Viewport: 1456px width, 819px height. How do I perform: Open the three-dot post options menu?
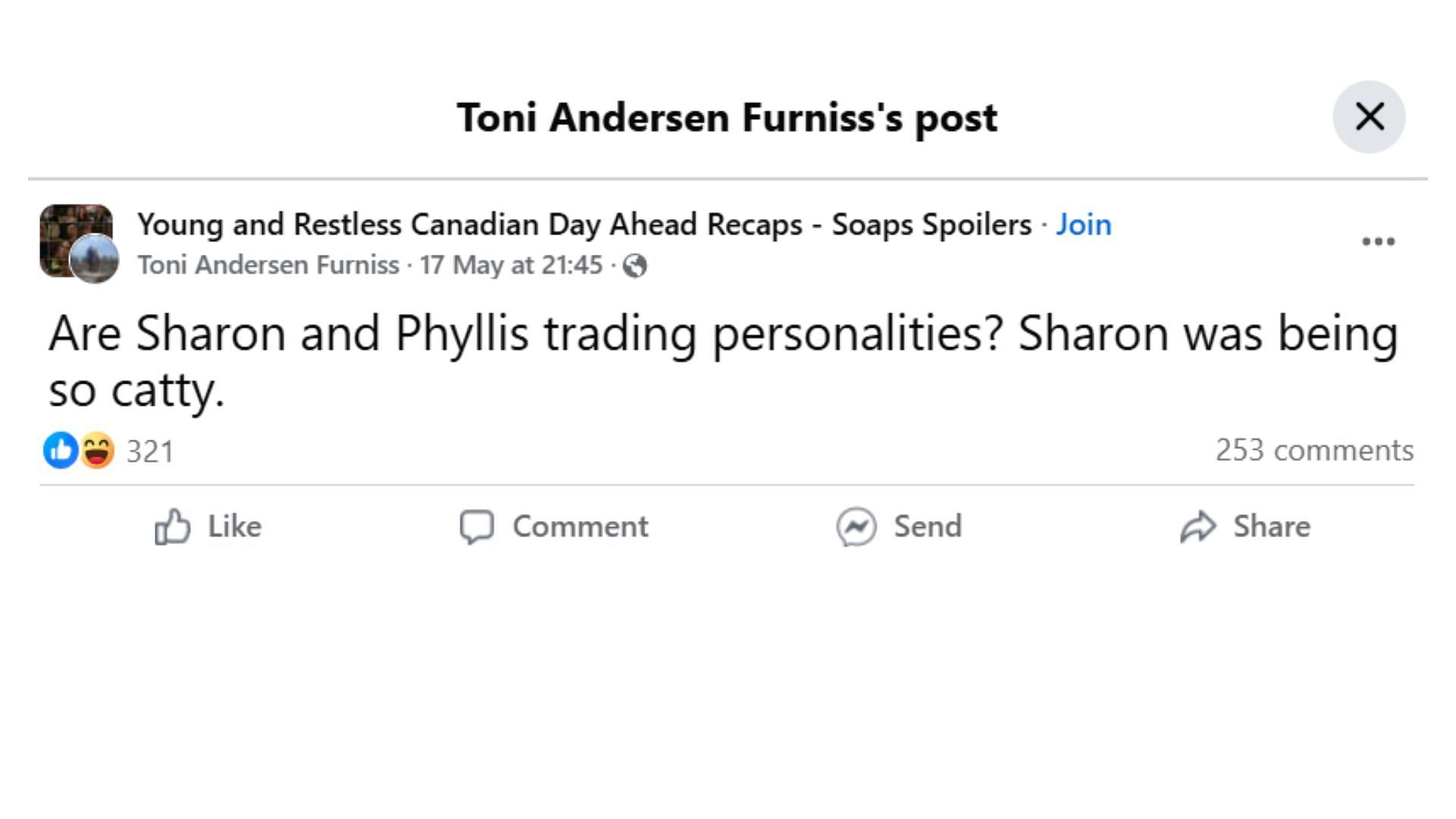(x=1378, y=241)
